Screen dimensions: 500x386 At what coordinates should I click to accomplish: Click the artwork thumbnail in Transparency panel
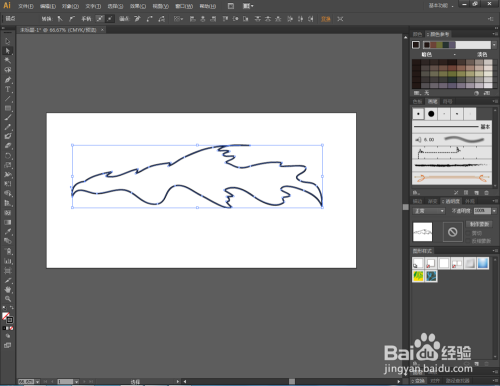coord(422,232)
